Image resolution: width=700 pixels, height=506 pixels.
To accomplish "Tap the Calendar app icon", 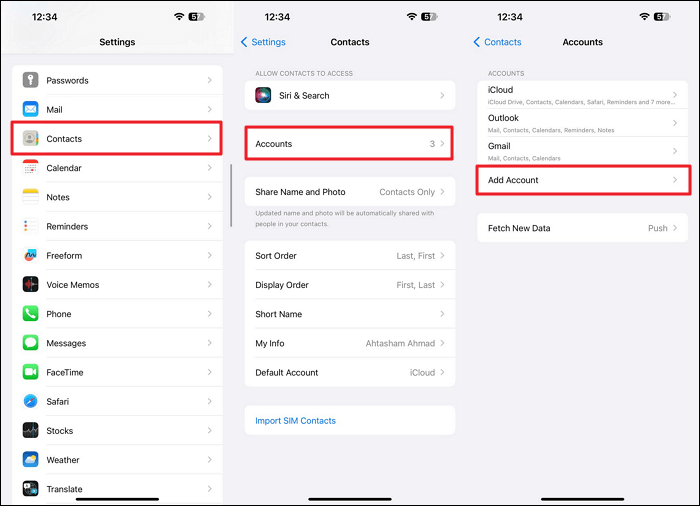I will click(30, 168).
